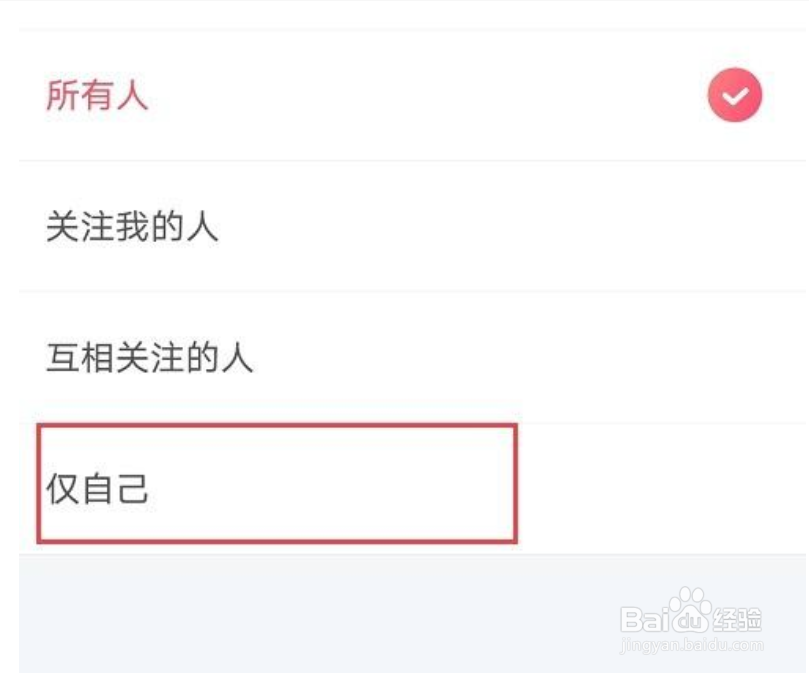Click empty space right of 仅自己 box
The width and height of the screenshot is (809, 673).
[x=662, y=489]
